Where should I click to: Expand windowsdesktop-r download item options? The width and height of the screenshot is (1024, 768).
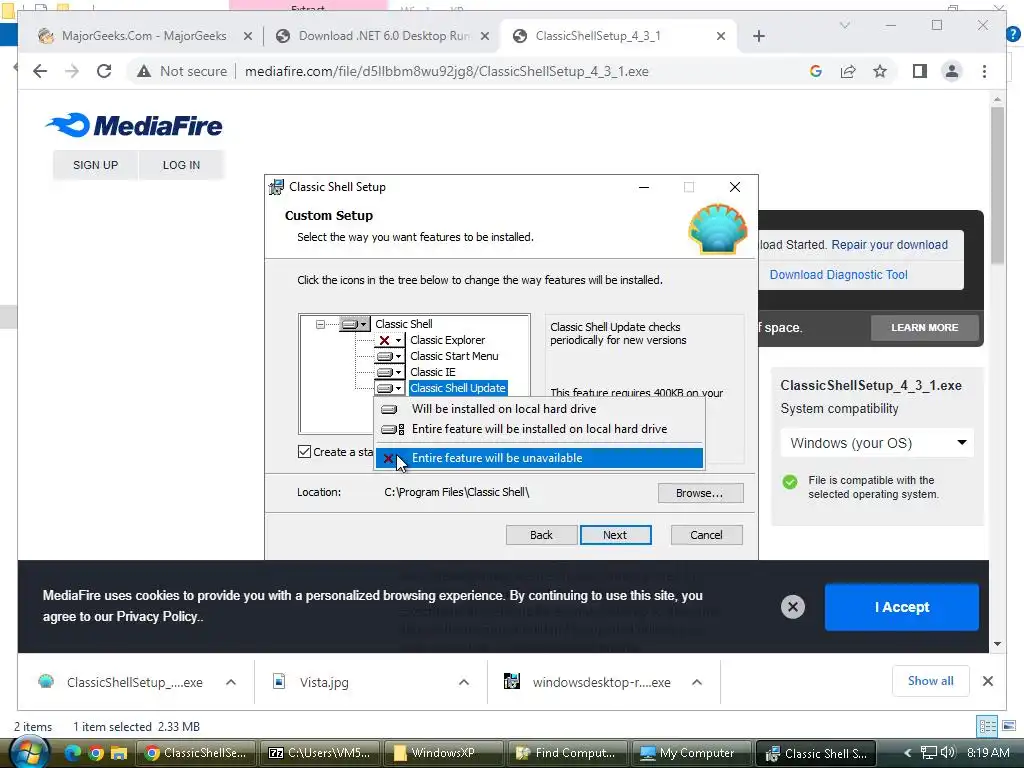pyautogui.click(x=697, y=682)
